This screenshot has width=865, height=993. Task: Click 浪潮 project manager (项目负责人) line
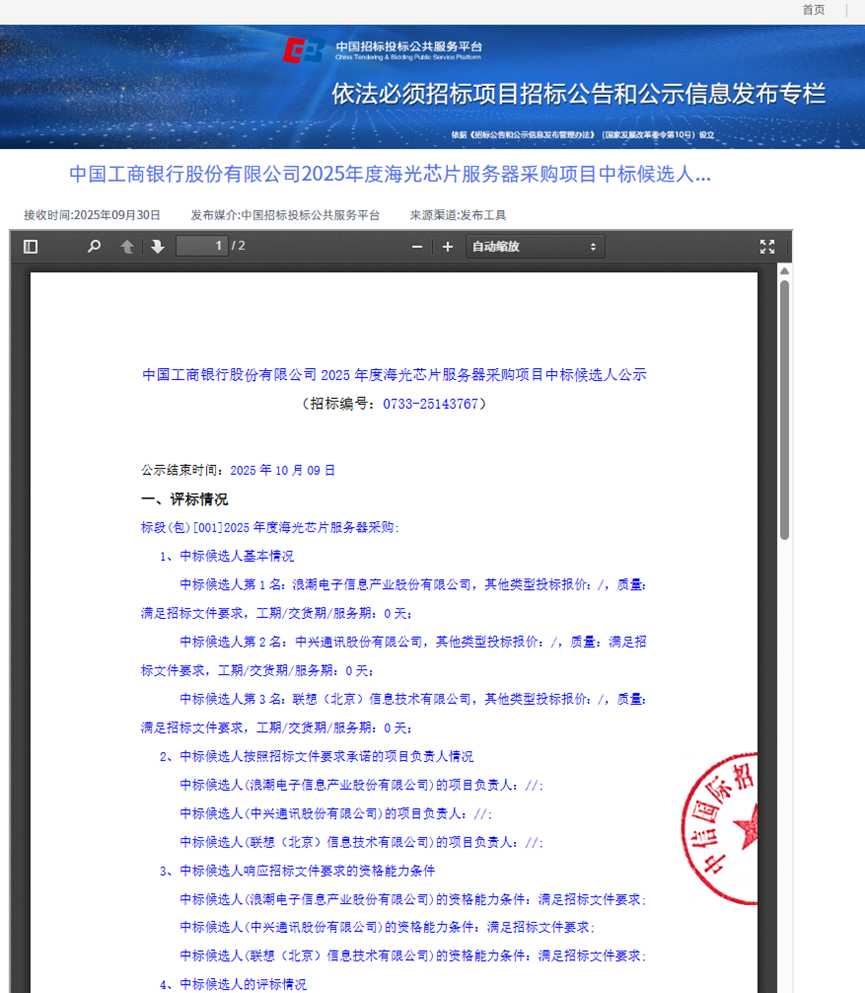tap(362, 785)
